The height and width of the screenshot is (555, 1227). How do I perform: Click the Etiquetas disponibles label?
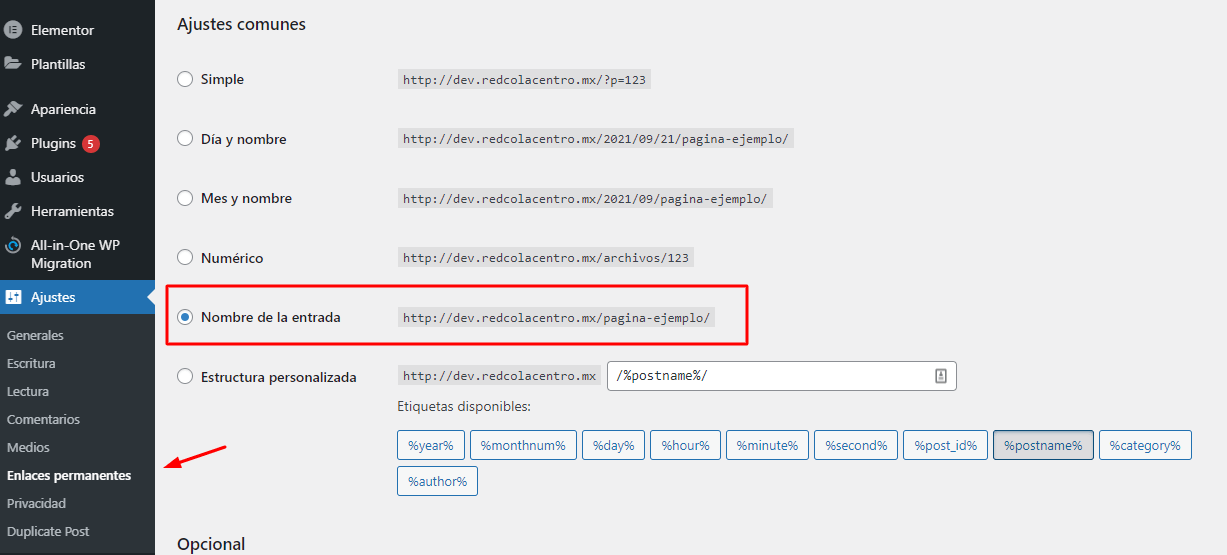463,407
